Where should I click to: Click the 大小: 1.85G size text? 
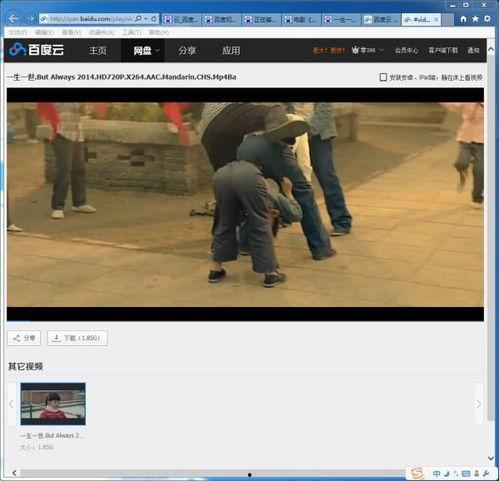coord(37,447)
